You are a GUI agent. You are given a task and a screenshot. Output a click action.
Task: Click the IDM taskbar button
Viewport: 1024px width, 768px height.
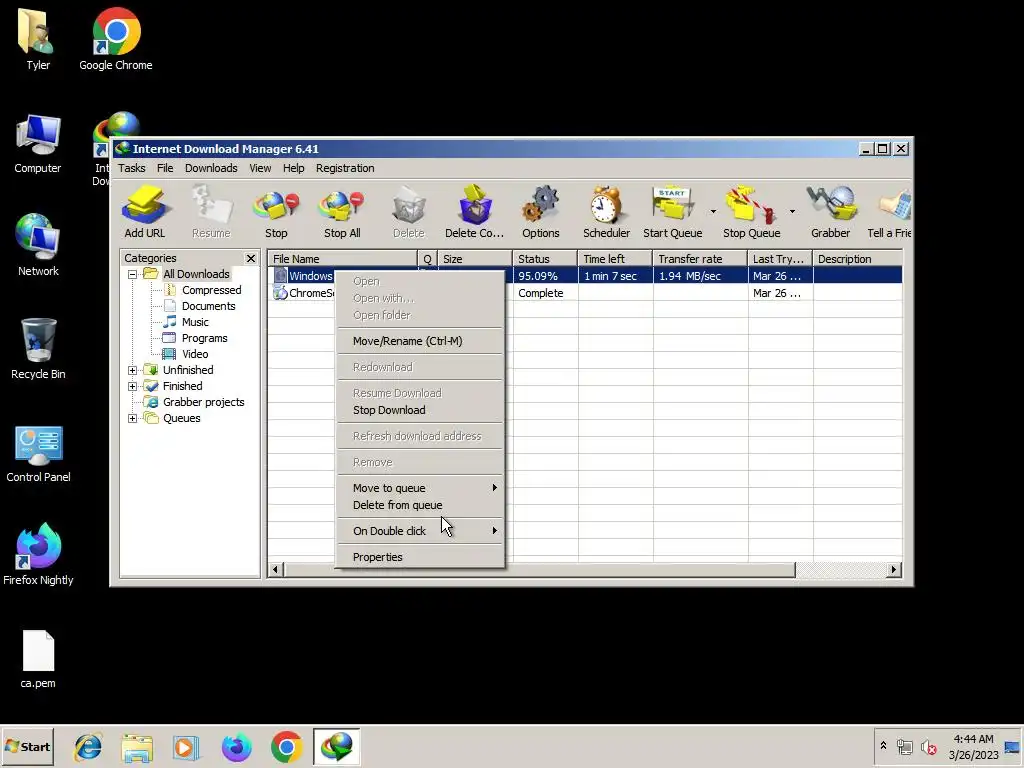coord(336,746)
